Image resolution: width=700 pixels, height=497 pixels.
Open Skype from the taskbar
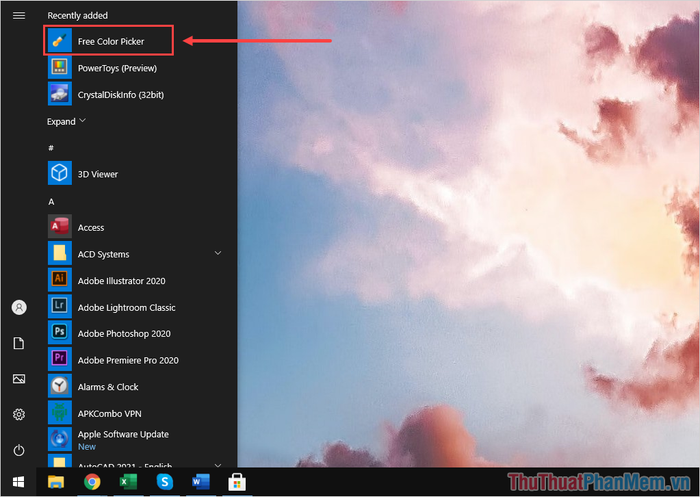[165, 482]
